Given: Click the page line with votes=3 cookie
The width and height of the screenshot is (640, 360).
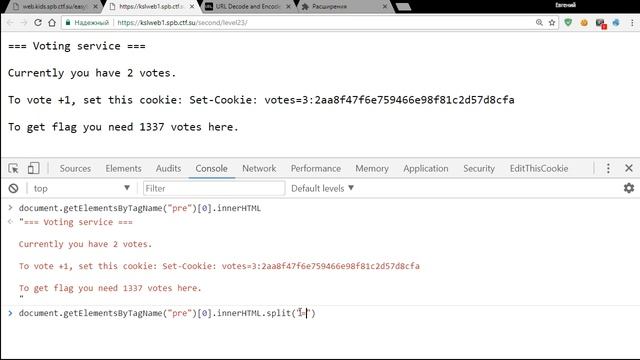Looking at the screenshot, I should point(261,100).
